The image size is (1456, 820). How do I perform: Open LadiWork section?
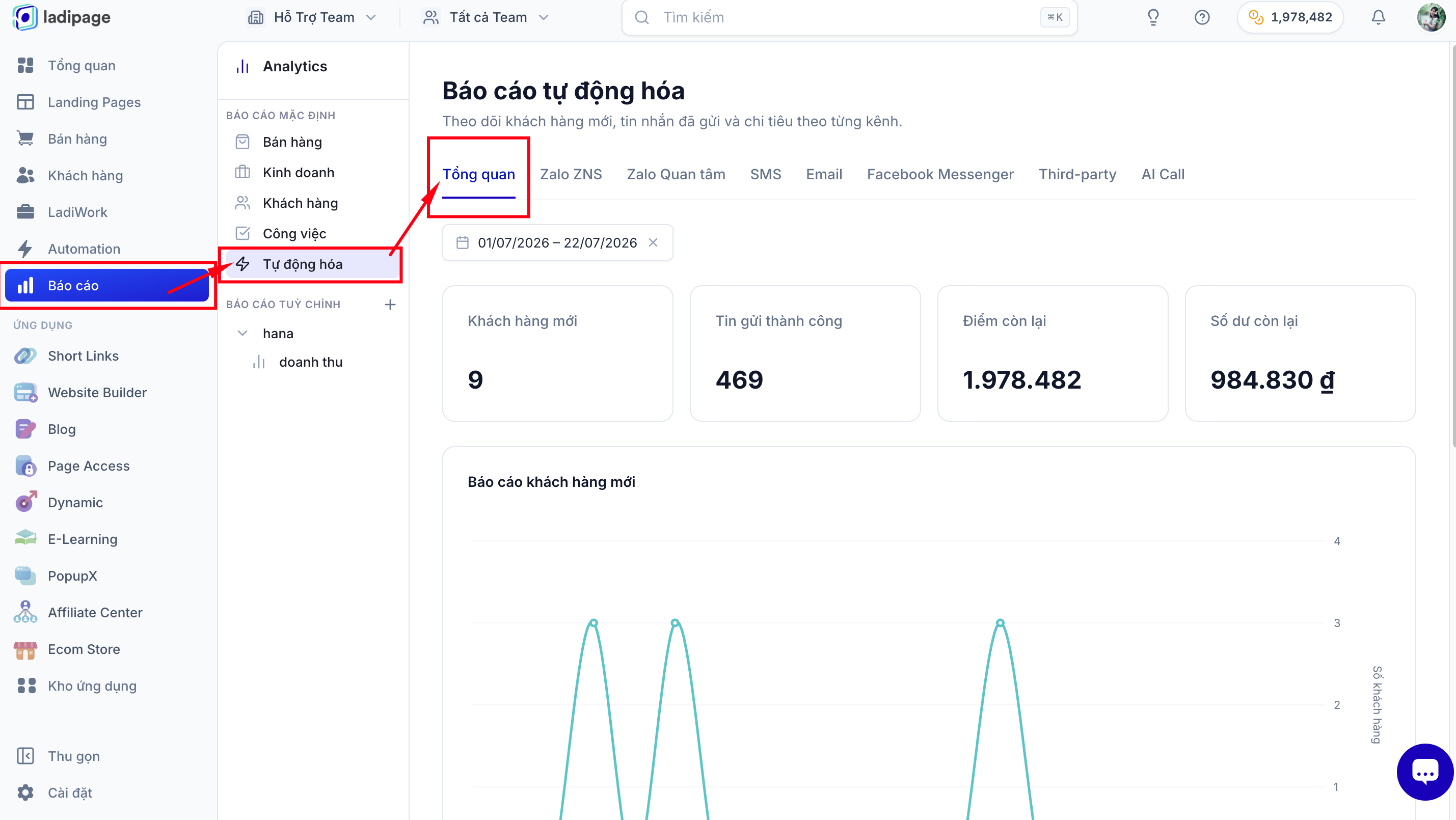pos(107,212)
